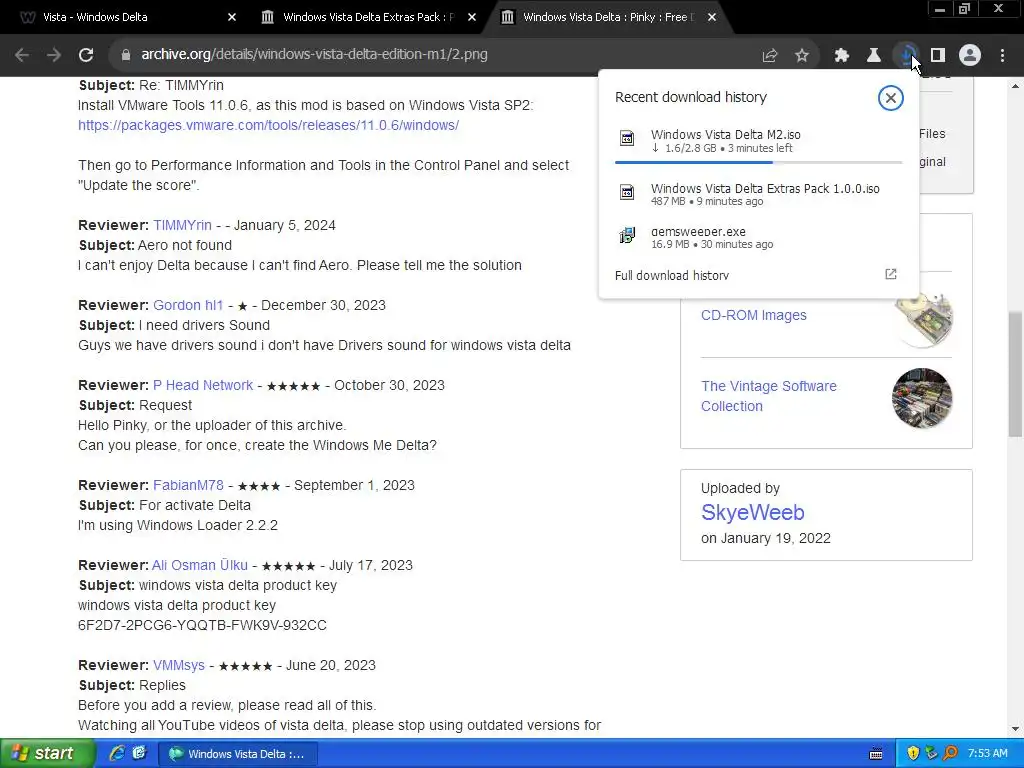Click the gemsweeper.exe installer icon
Screen dimensions: 1024x768
click(627, 235)
